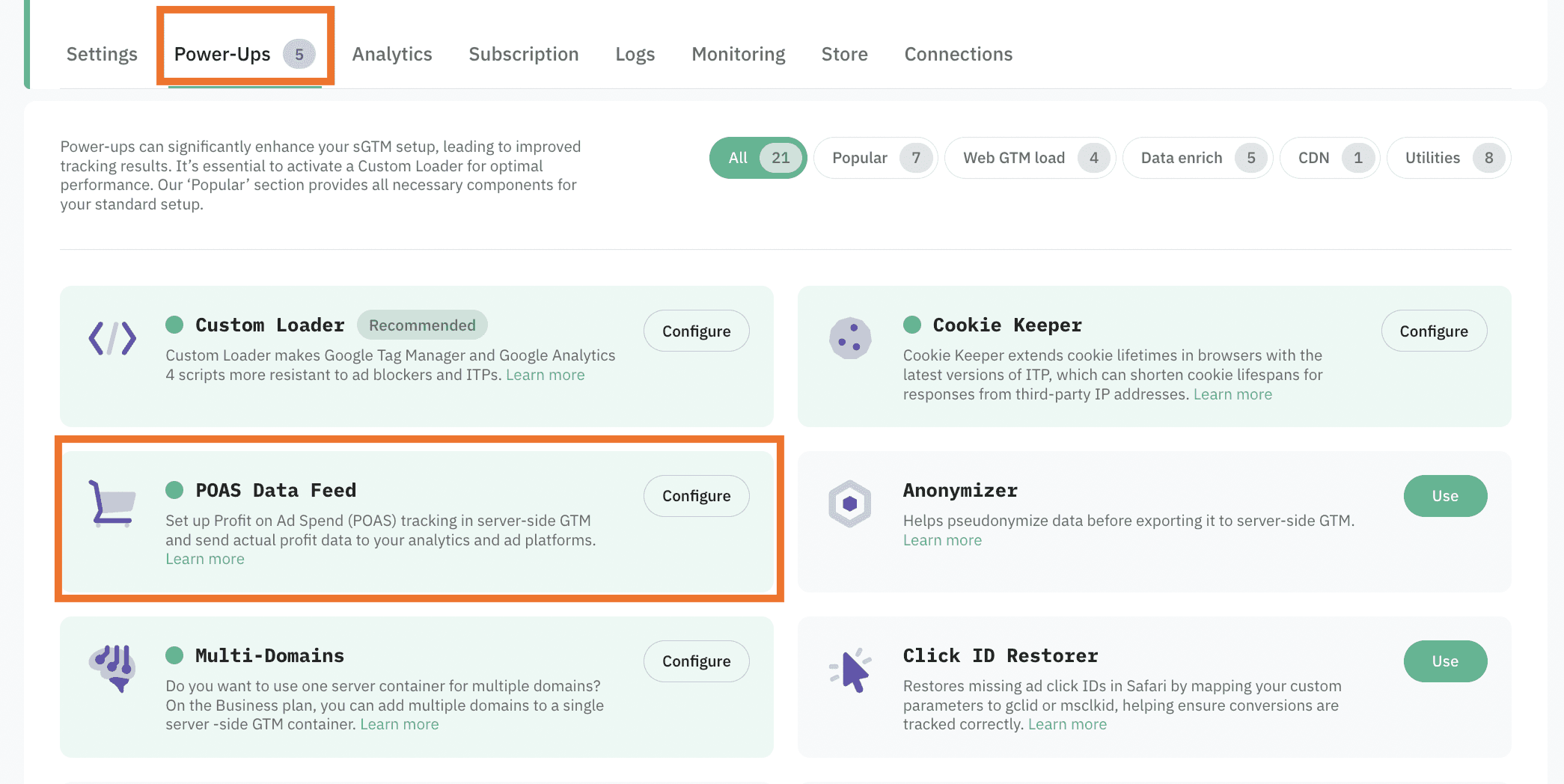Click the Click ID Restorer cursor icon
This screenshot has height=784, width=1564.
850,670
